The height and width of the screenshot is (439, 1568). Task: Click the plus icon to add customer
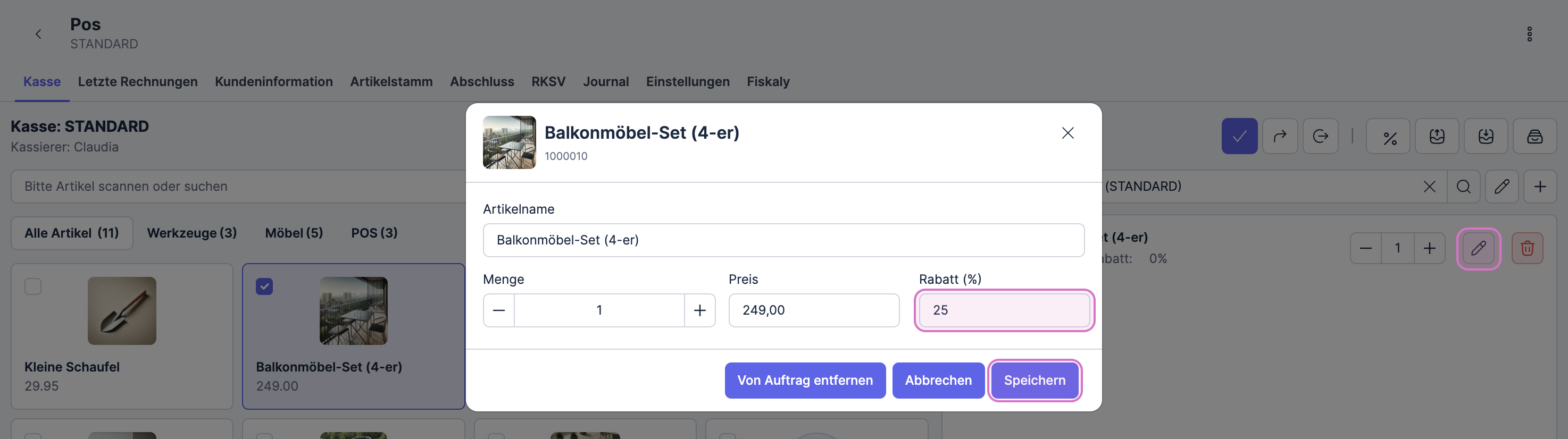(x=1539, y=187)
